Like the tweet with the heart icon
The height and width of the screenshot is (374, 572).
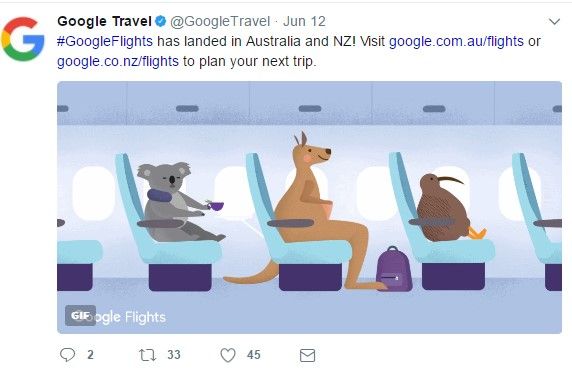point(228,355)
